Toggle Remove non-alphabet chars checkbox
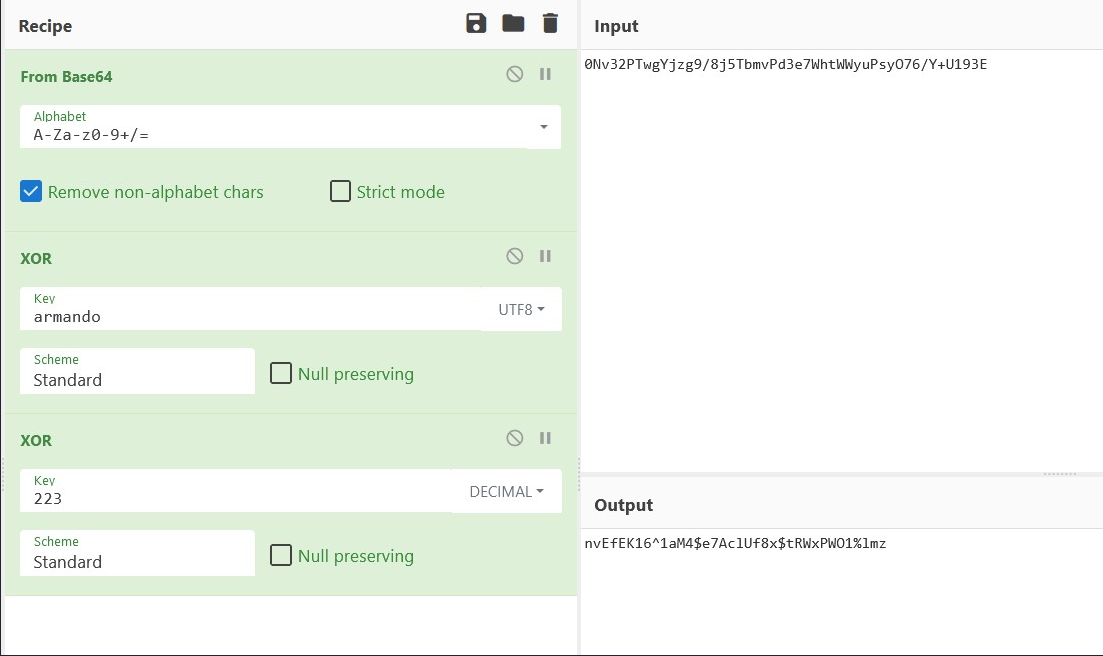Viewport: 1103px width, 656px height. click(31, 191)
